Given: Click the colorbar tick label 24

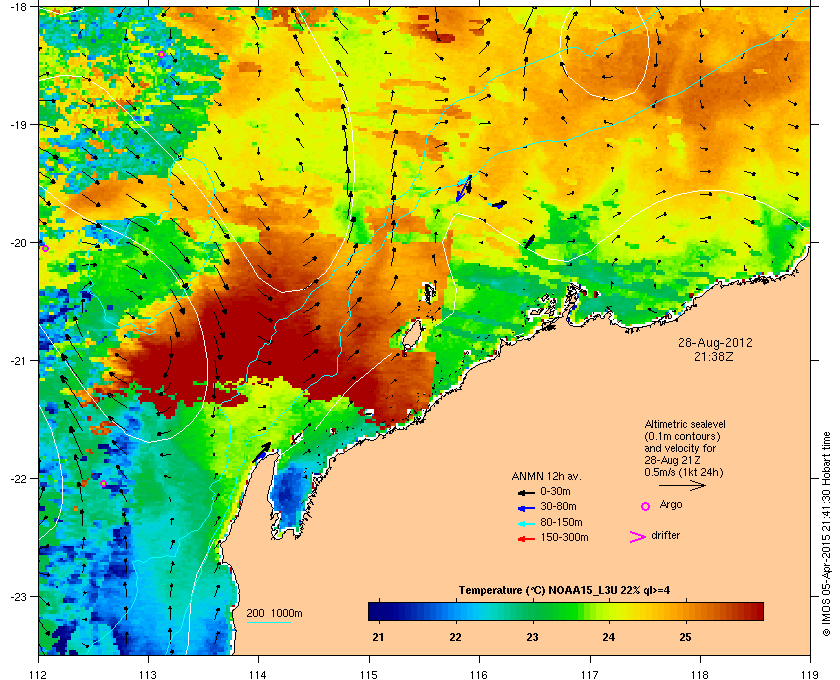Looking at the screenshot, I should point(609,637).
